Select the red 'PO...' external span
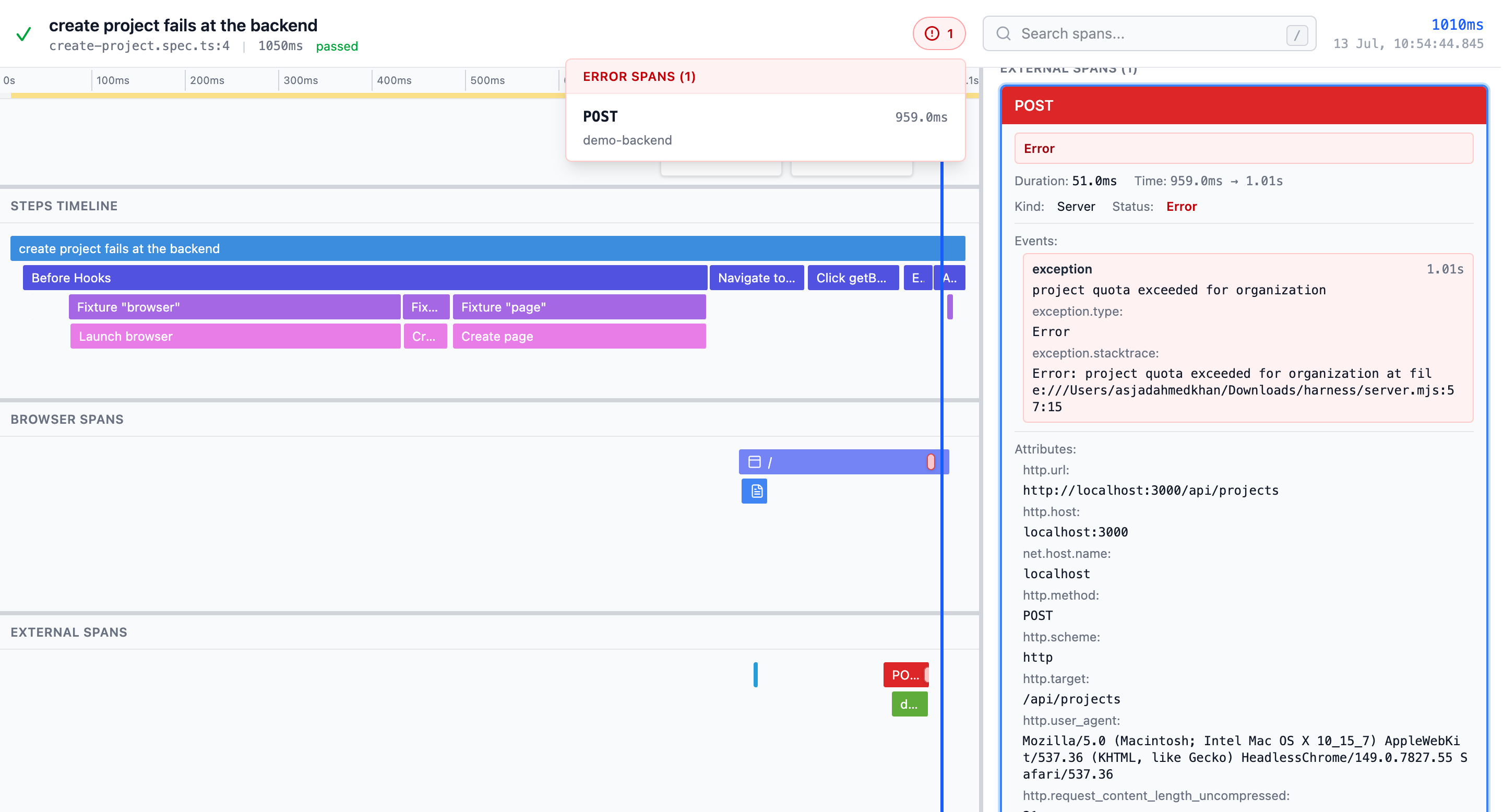The width and height of the screenshot is (1503, 812). (905, 674)
